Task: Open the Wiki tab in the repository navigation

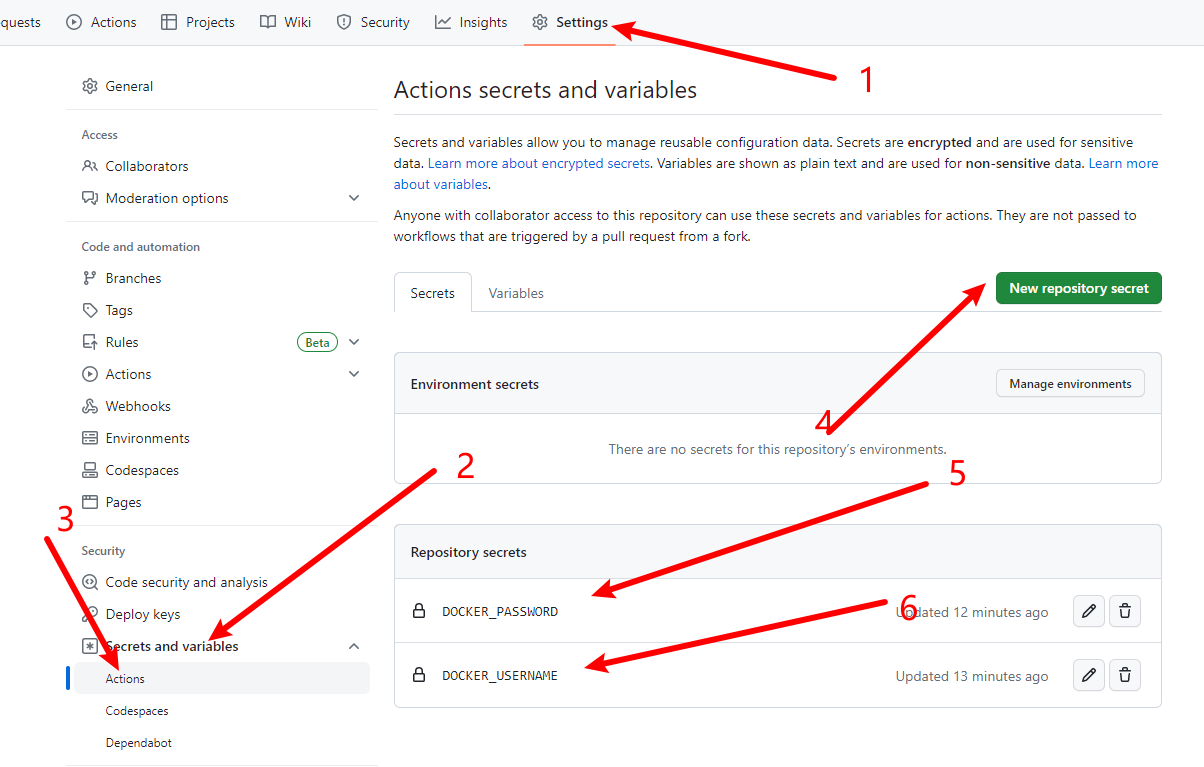Action: (x=285, y=22)
